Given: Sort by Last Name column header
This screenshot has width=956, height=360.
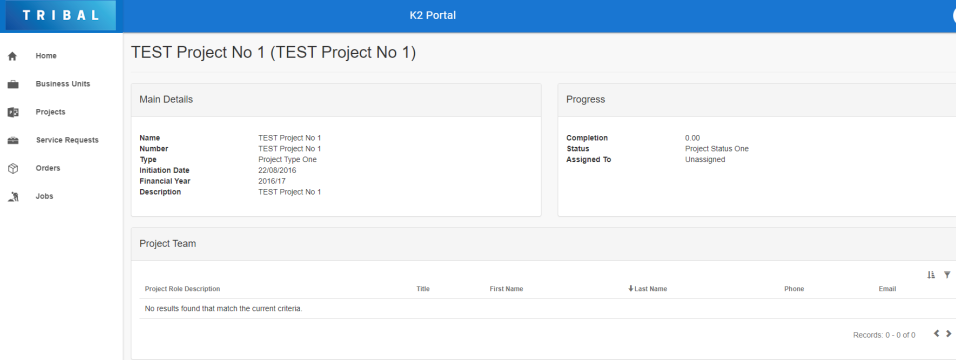Looking at the screenshot, I should click(x=647, y=289).
